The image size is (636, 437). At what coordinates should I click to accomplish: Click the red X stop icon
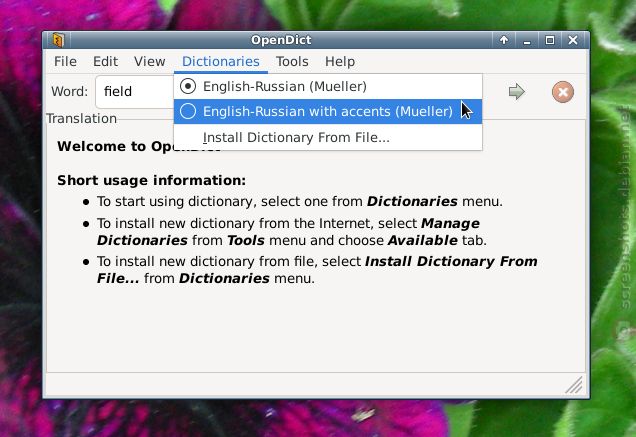coord(563,92)
